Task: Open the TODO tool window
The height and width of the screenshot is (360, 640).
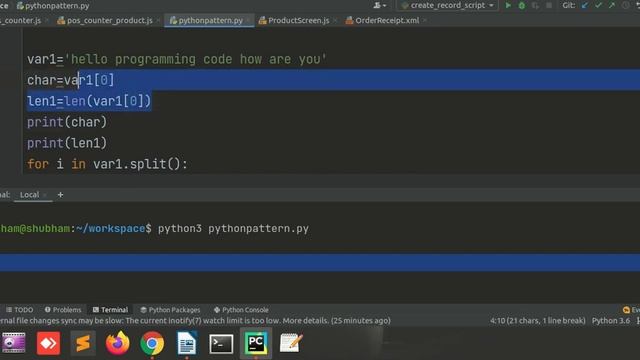Action: [19, 310]
